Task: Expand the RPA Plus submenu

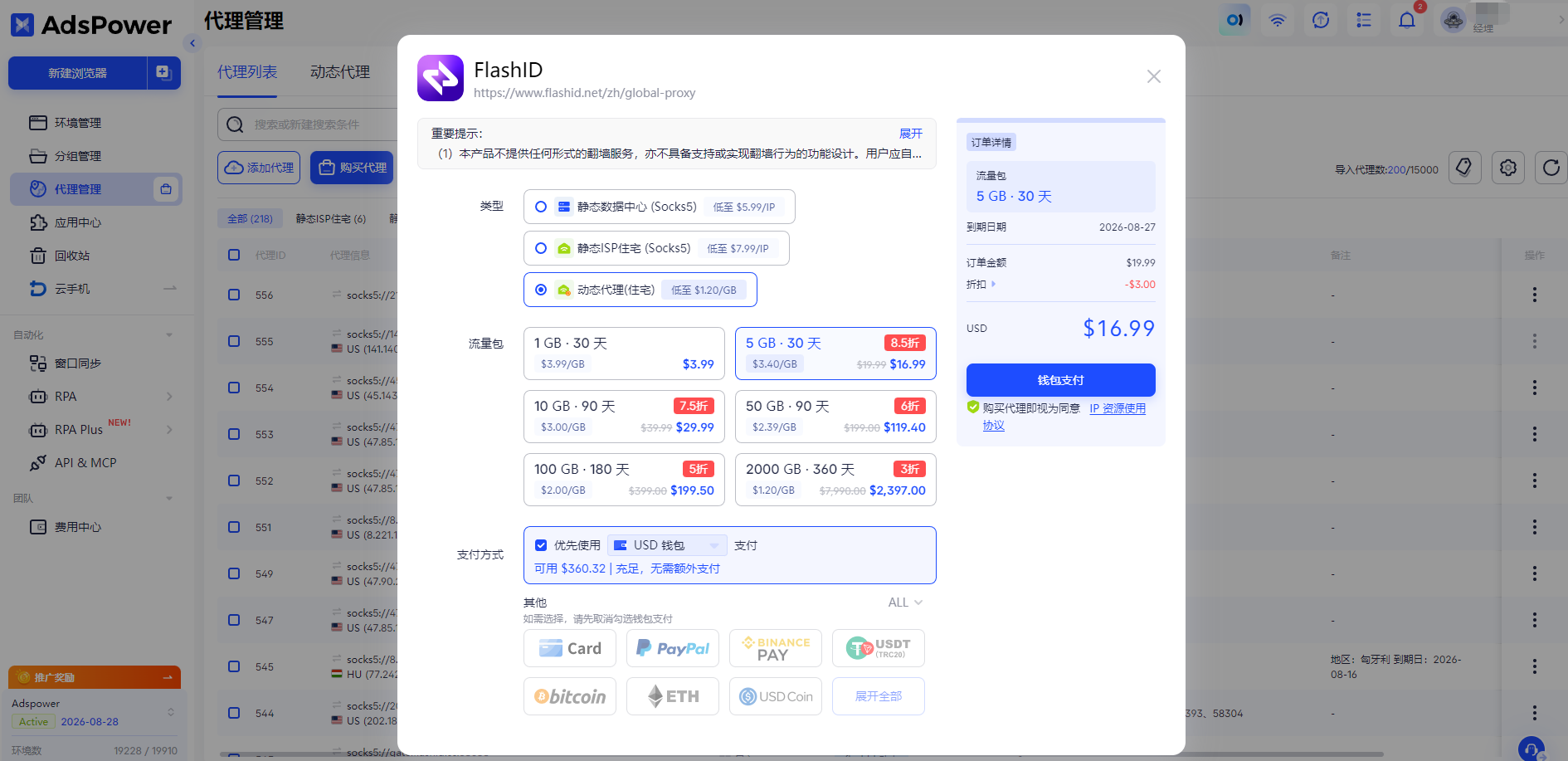Action: pyautogui.click(x=169, y=430)
